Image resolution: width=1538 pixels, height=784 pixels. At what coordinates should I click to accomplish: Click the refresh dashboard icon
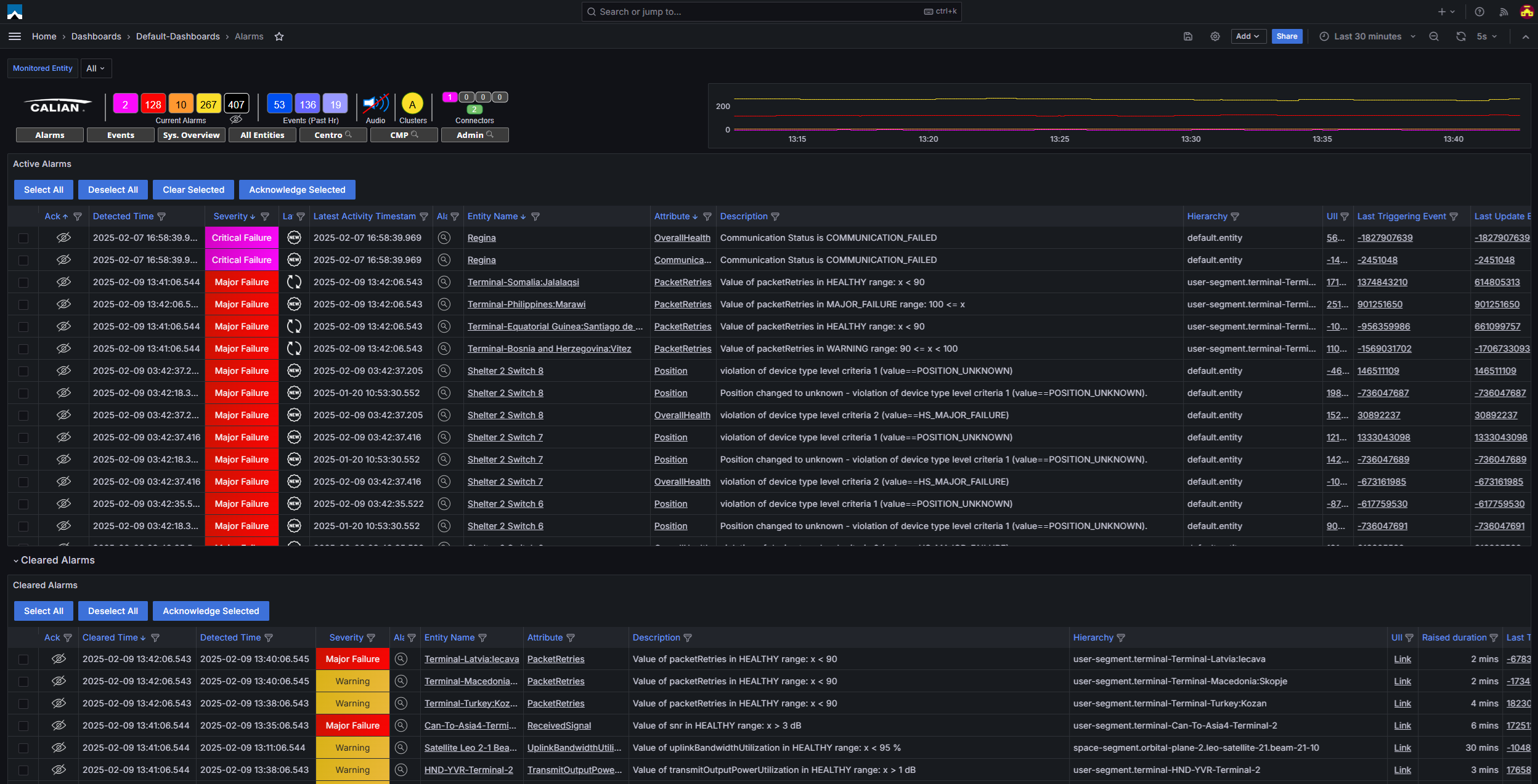tap(1460, 37)
